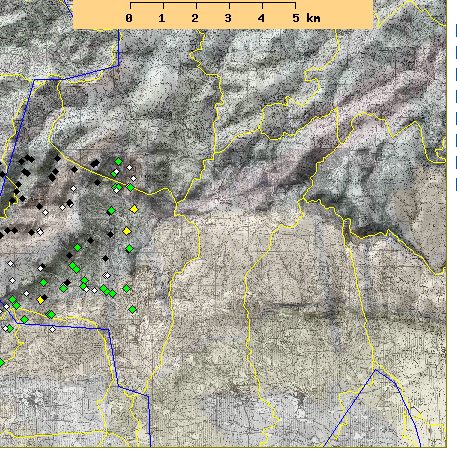Select the topmost white diamond marker
457x456 pixels.
tap(129, 167)
